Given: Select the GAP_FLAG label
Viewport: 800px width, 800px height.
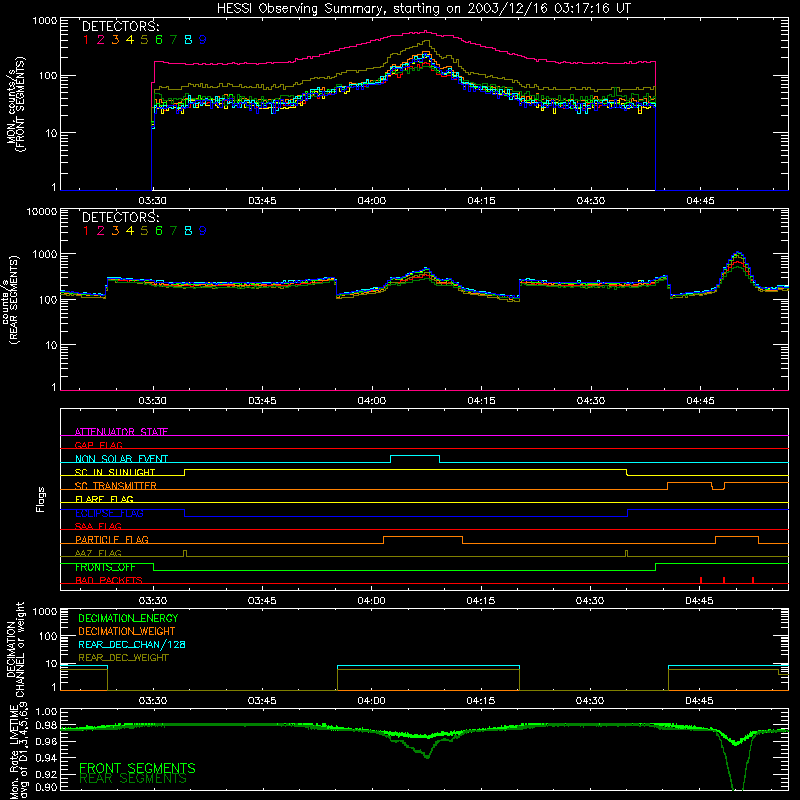Looking at the screenshot, I should pos(98,445).
